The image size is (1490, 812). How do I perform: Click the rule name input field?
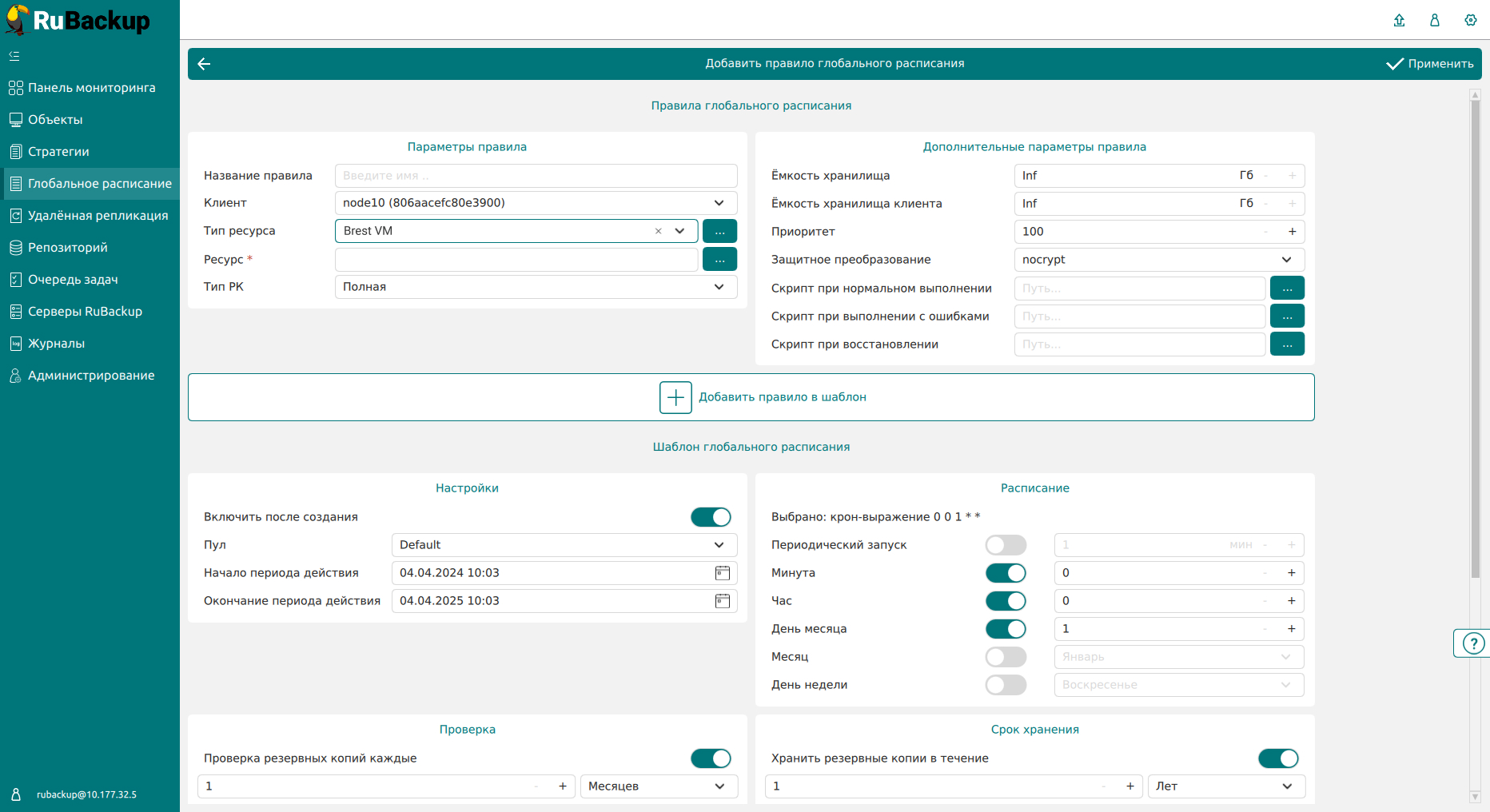click(536, 176)
